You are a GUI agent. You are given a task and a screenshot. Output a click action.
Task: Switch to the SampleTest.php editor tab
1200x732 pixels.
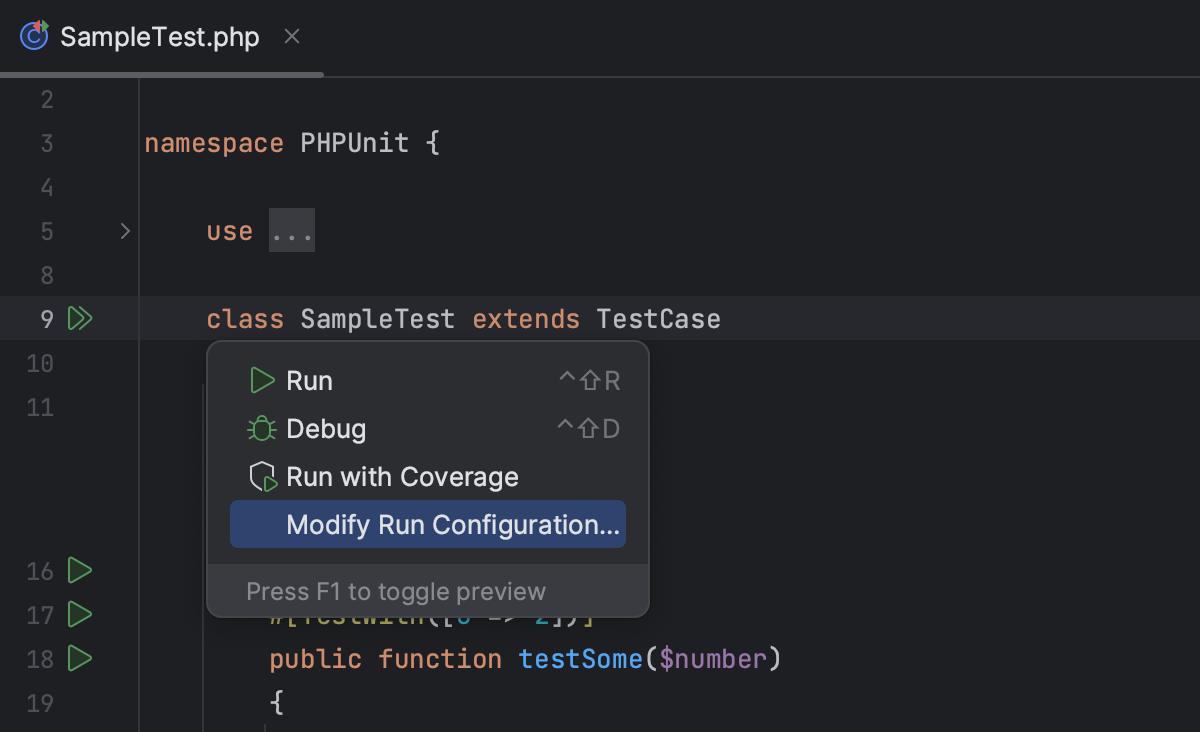pyautogui.click(x=159, y=35)
